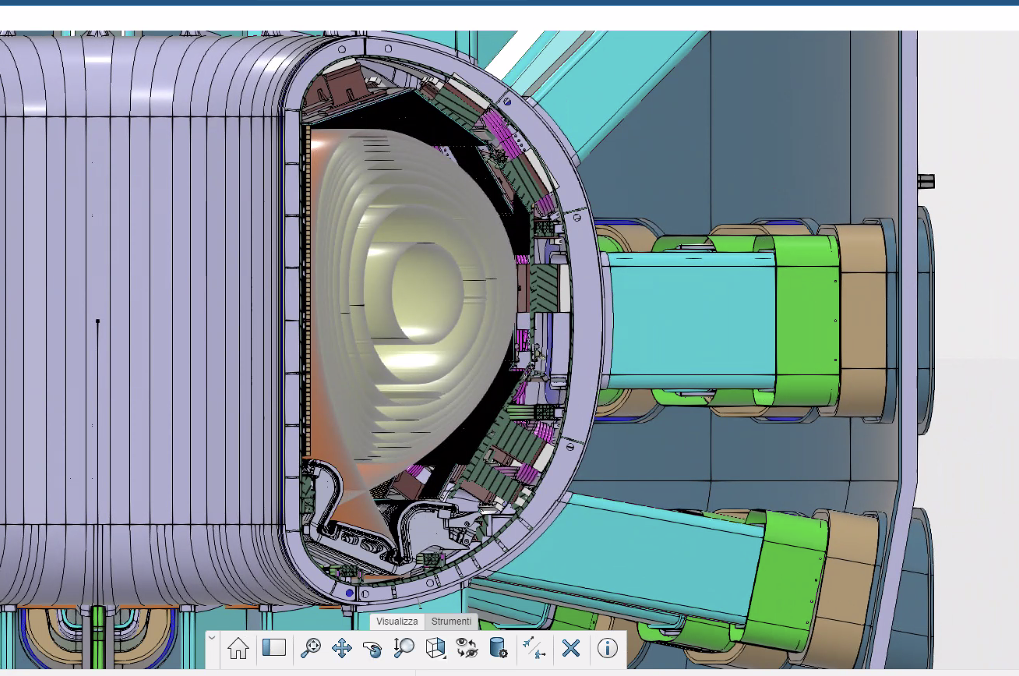Image resolution: width=1019 pixels, height=676 pixels.
Task: Open the view cube orientation dropdown
Action: coord(436,648)
